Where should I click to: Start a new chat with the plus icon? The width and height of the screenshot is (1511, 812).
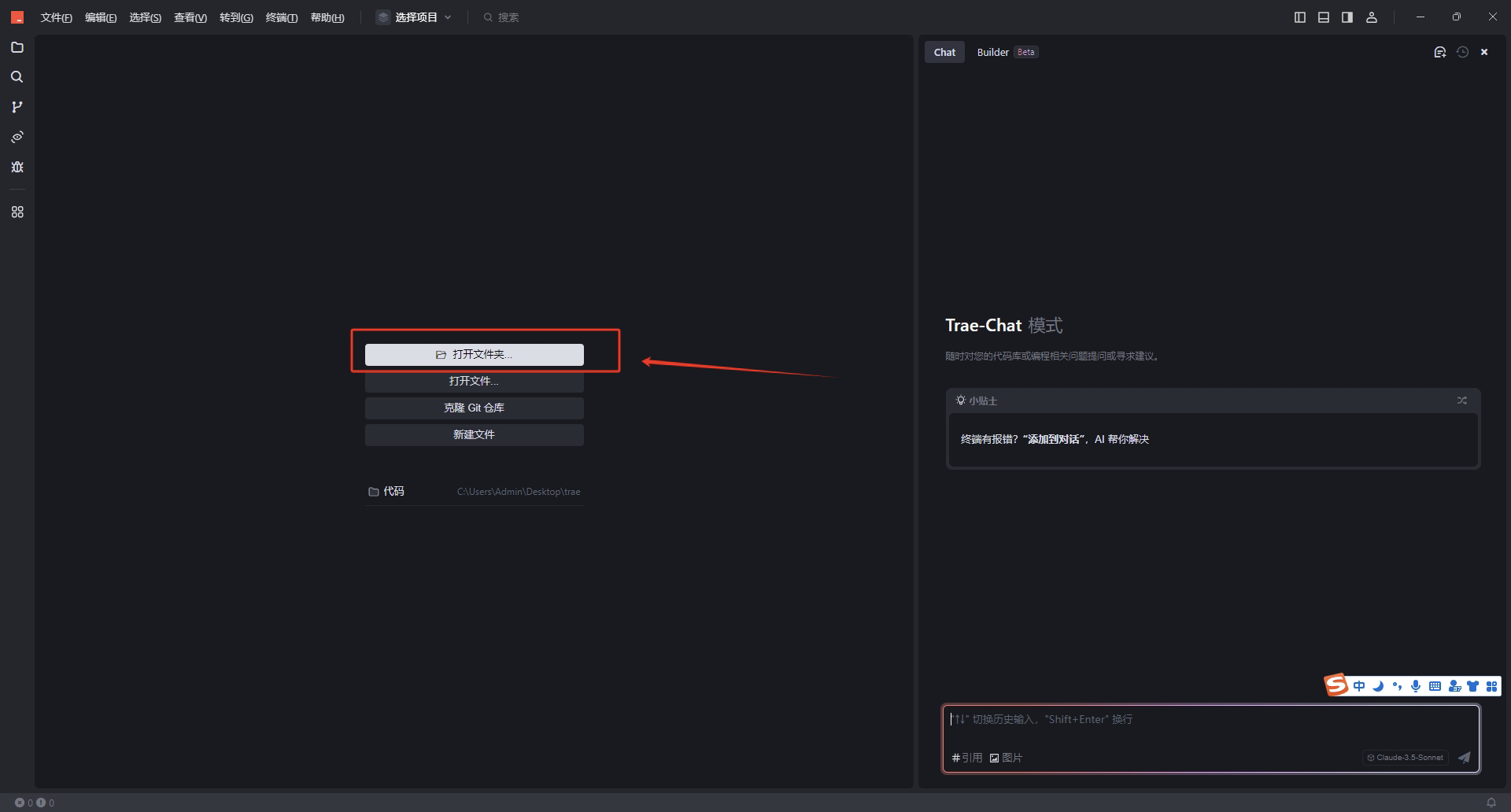(x=1440, y=52)
